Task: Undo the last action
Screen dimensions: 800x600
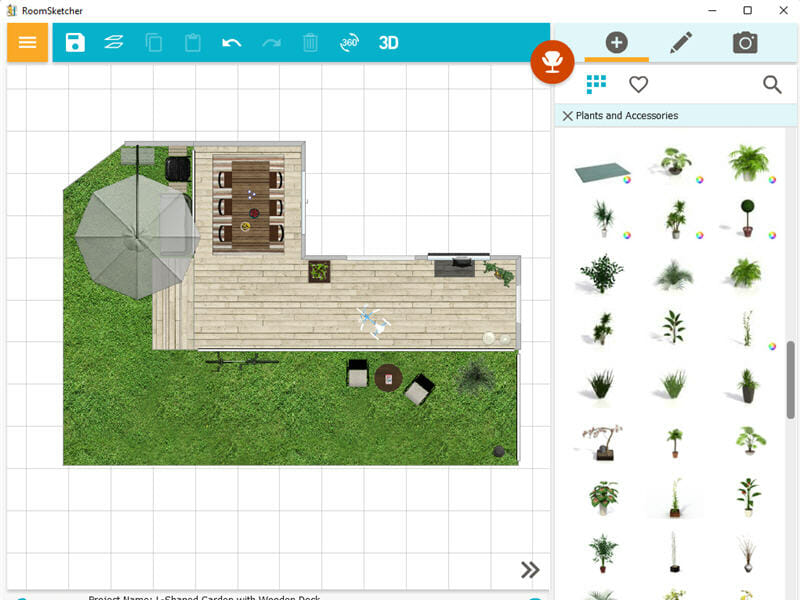Action: pos(232,43)
